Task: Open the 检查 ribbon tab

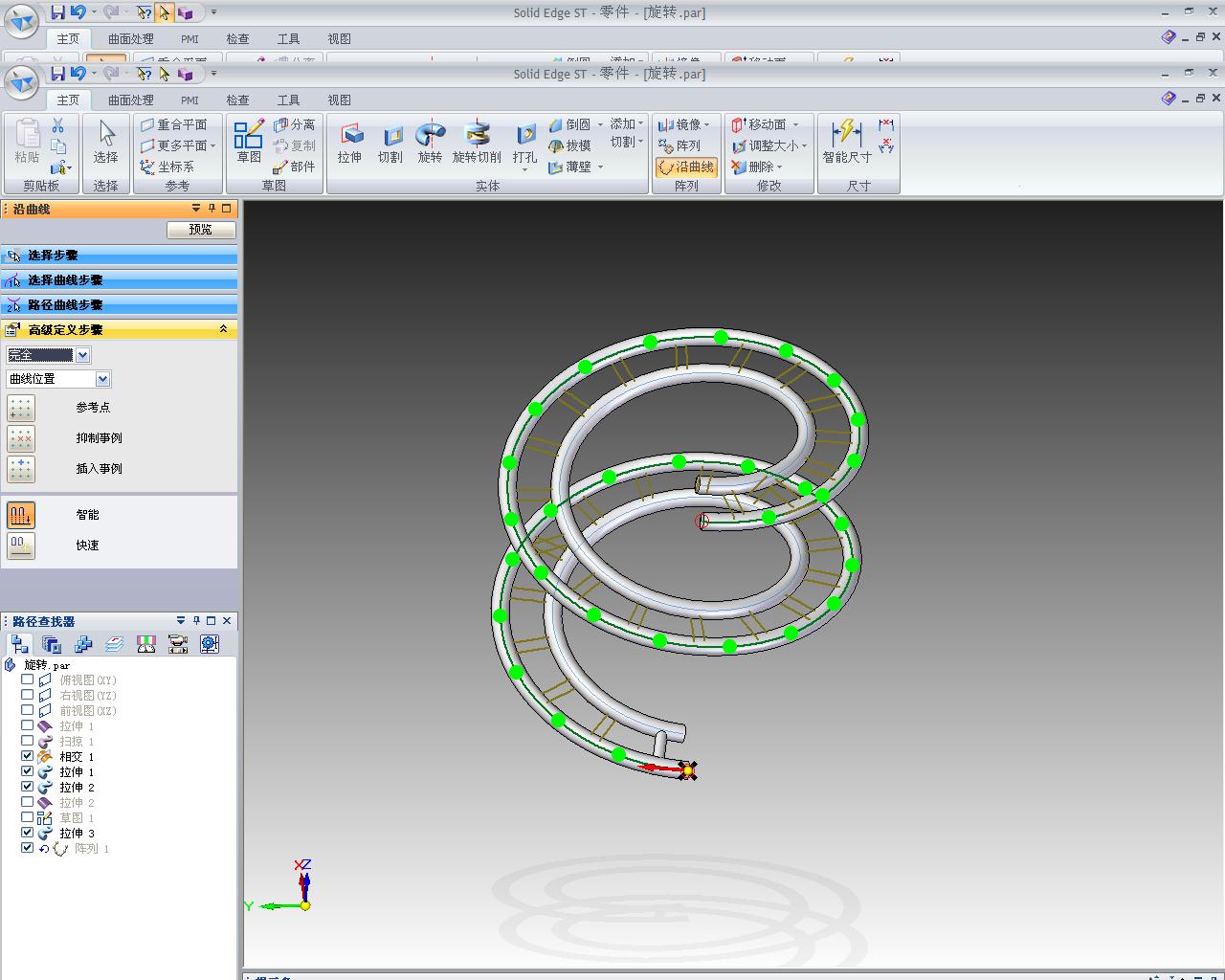Action: tap(237, 100)
